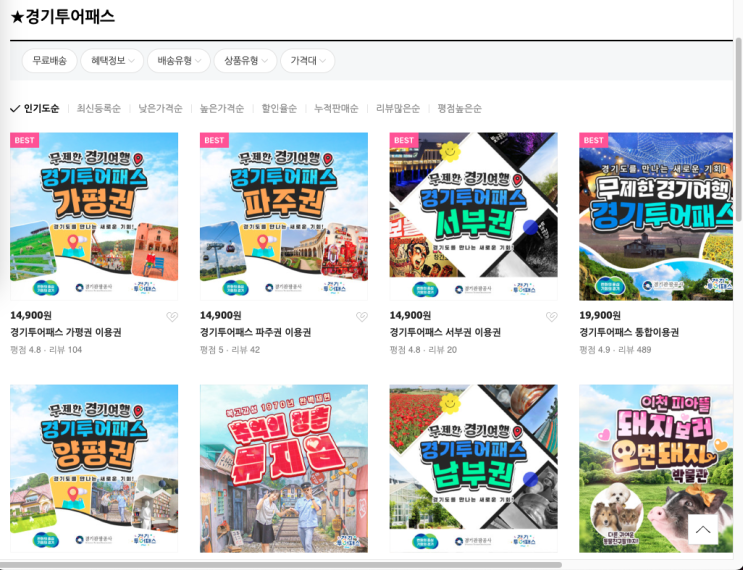Click the scroll-to-top arrow button
743x570 pixels.
click(x=703, y=529)
